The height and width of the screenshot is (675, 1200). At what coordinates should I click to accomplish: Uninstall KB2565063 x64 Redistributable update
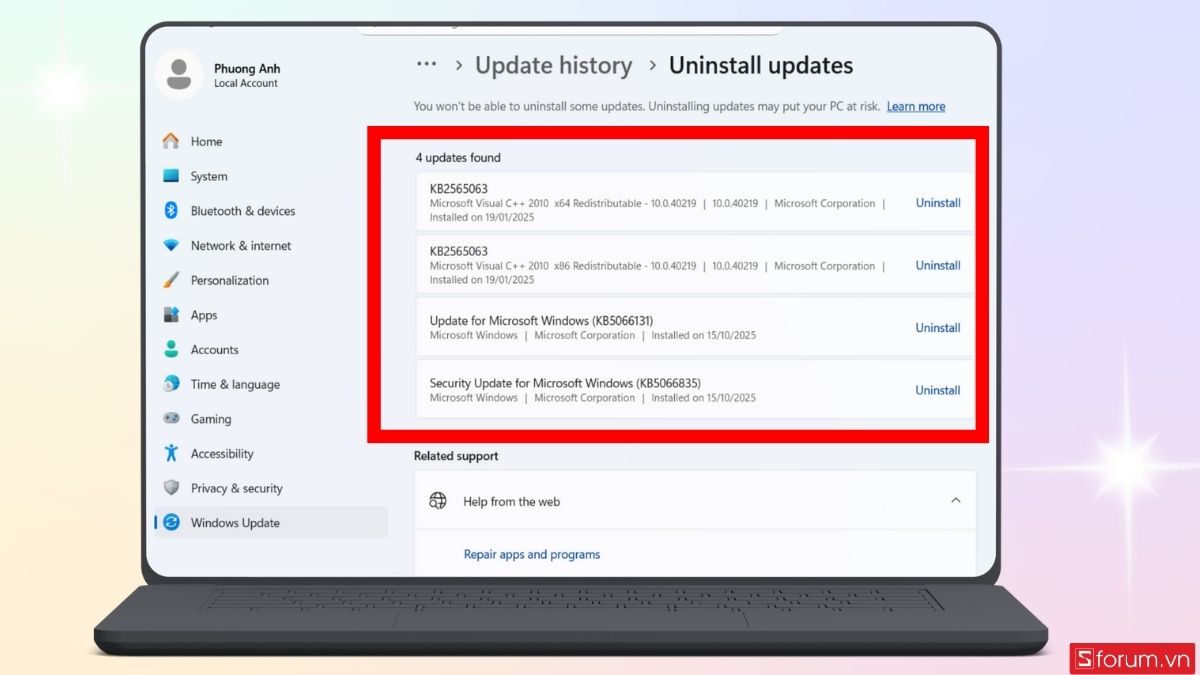coord(938,203)
